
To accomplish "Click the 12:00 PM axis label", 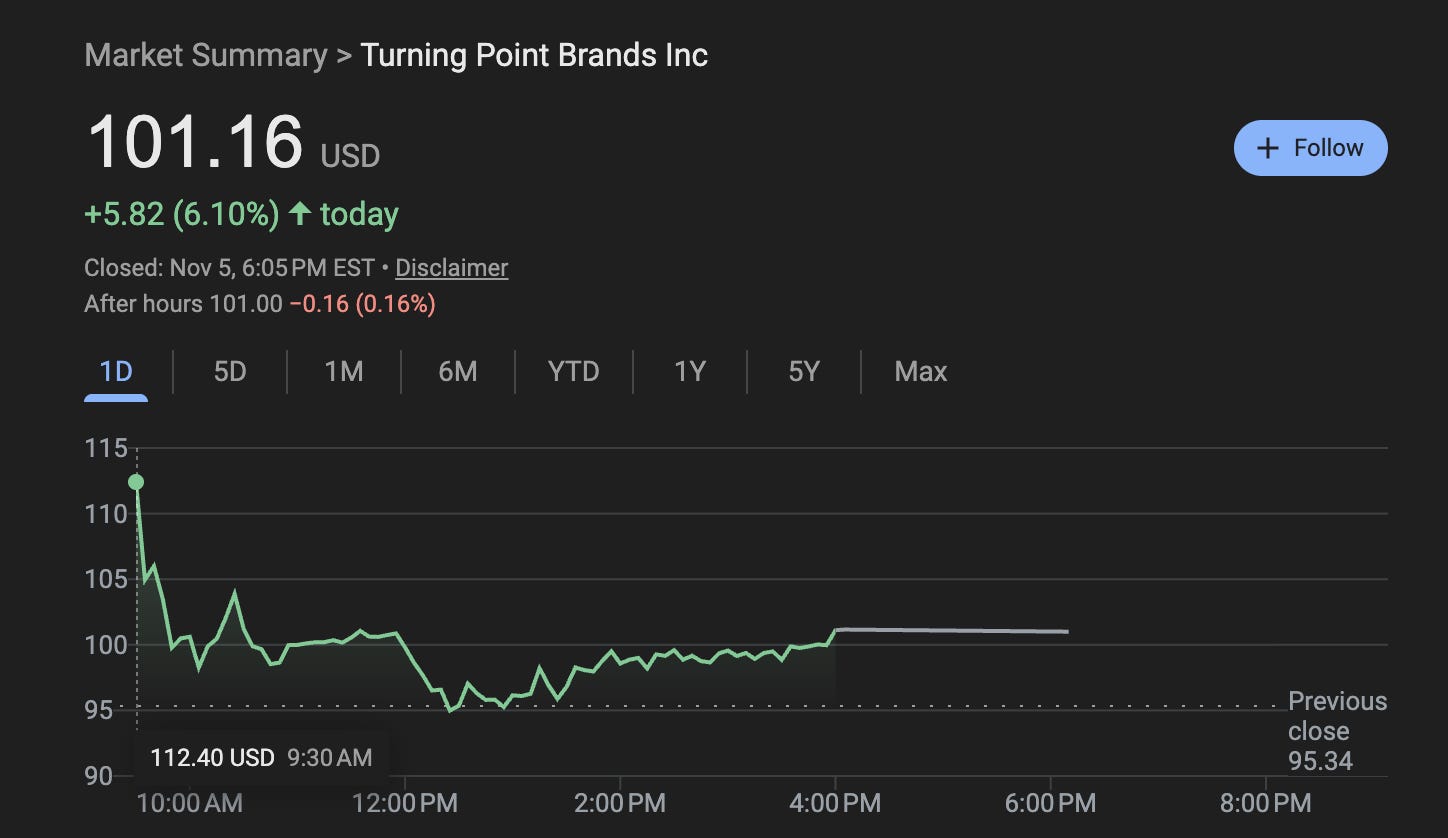I will [405, 802].
